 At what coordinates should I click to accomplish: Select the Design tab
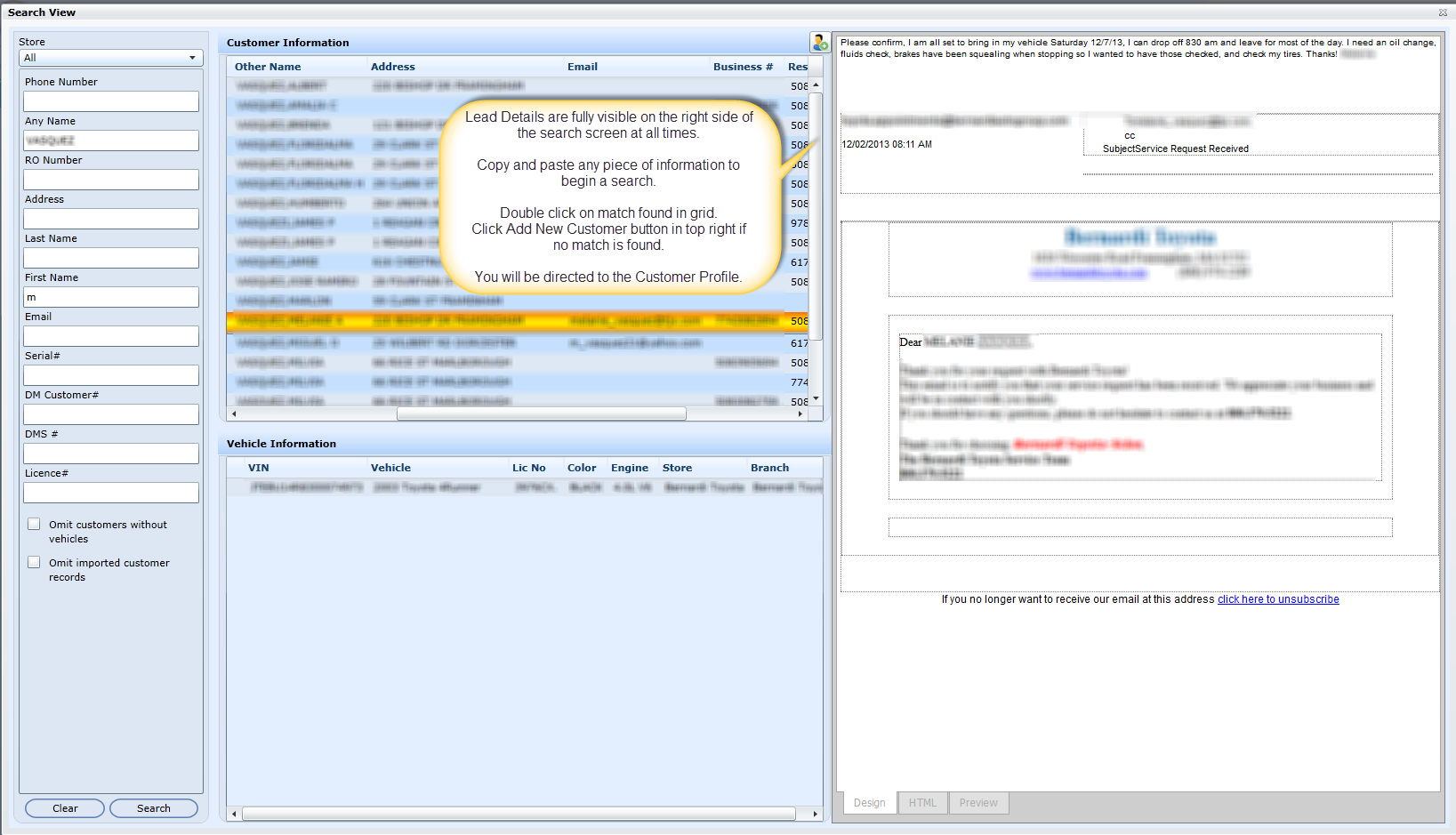click(869, 803)
